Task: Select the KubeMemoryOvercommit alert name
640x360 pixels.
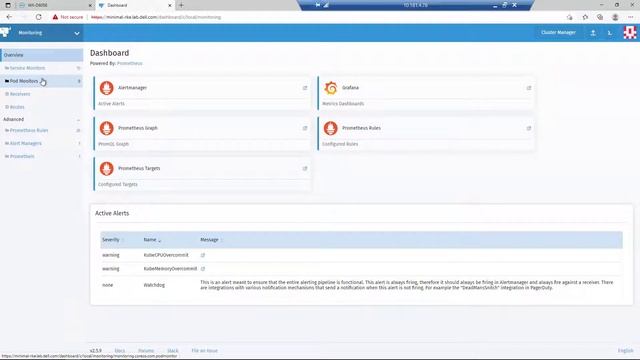Action: (170, 269)
